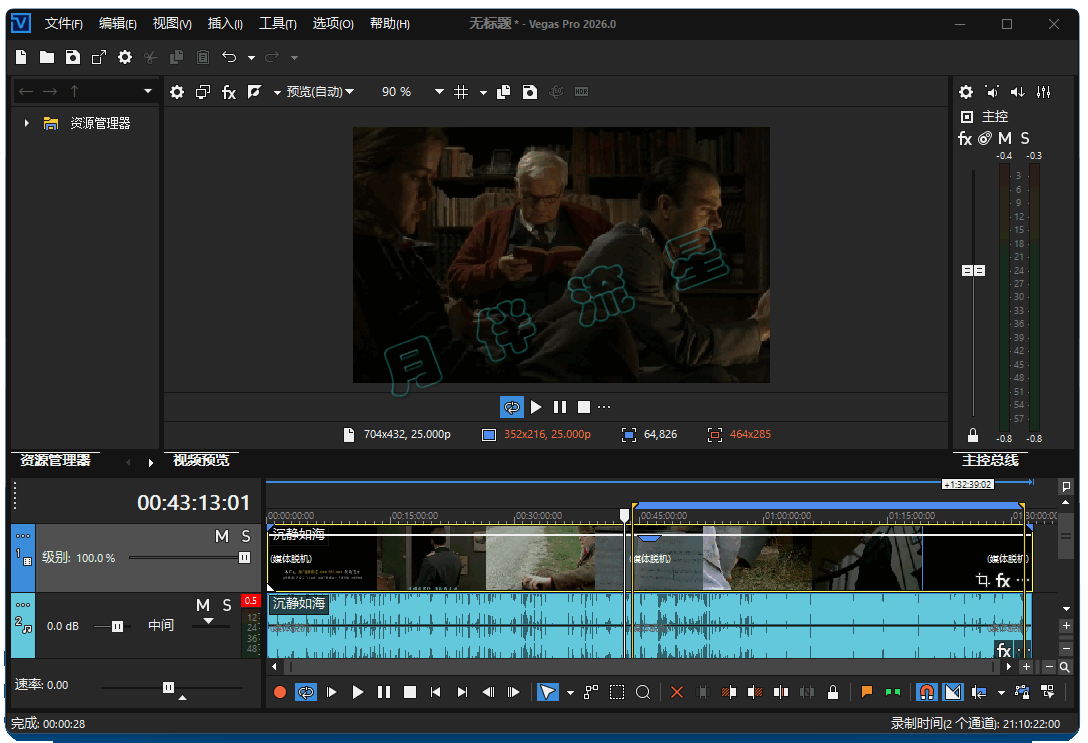Toggle snapping with the magnet icon

[927, 692]
